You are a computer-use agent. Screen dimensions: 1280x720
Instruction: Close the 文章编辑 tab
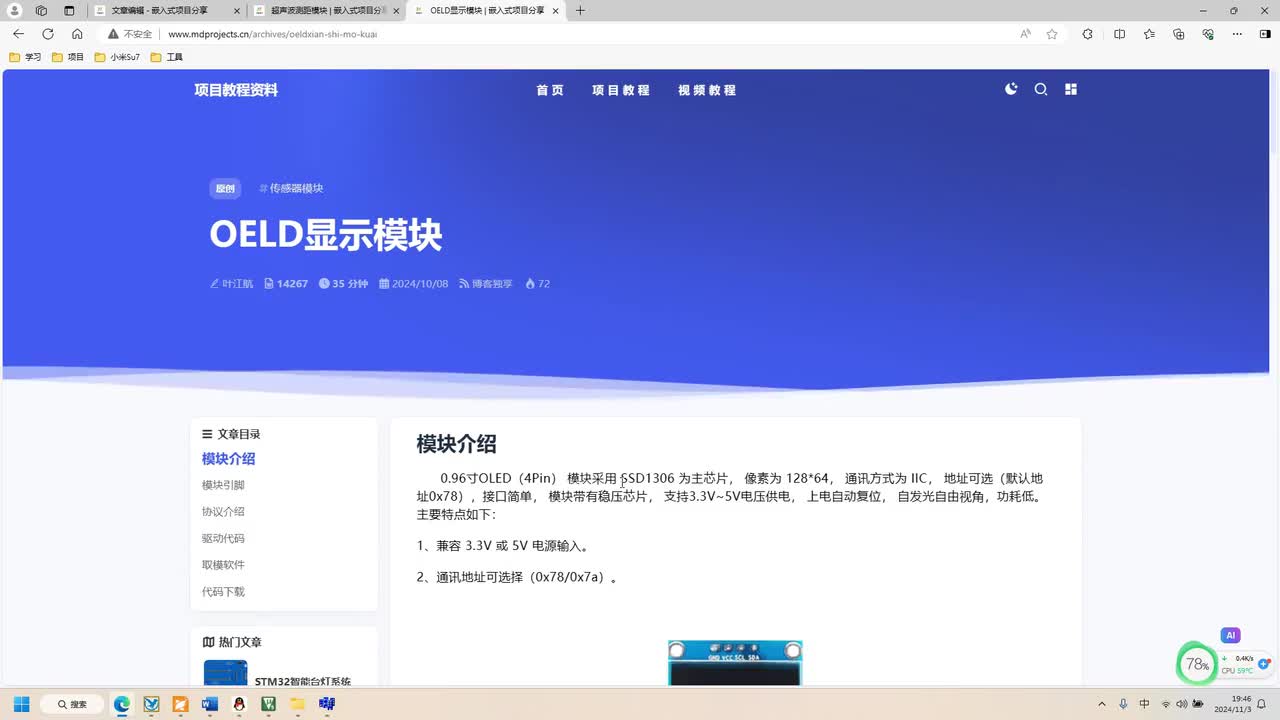(236, 10)
